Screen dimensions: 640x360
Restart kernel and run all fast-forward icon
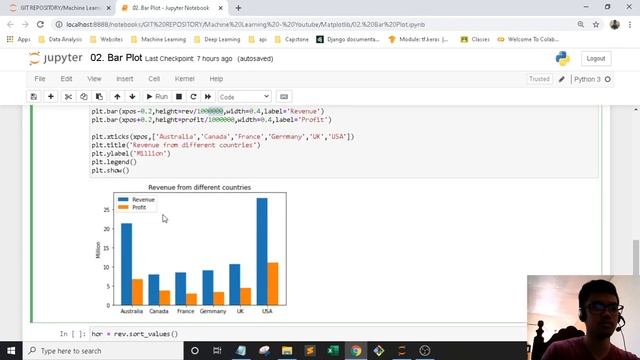pyautogui.click(x=208, y=97)
